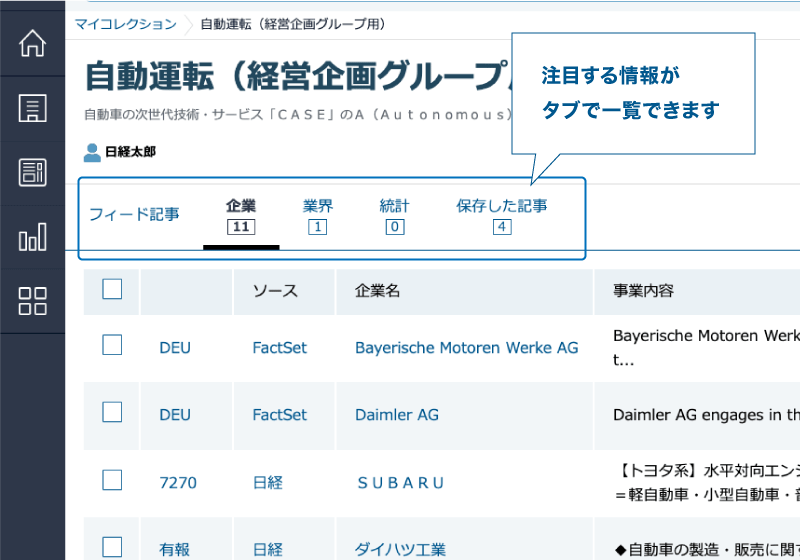Open the Daimler AG company link
The height and width of the screenshot is (560, 800).
click(397, 415)
